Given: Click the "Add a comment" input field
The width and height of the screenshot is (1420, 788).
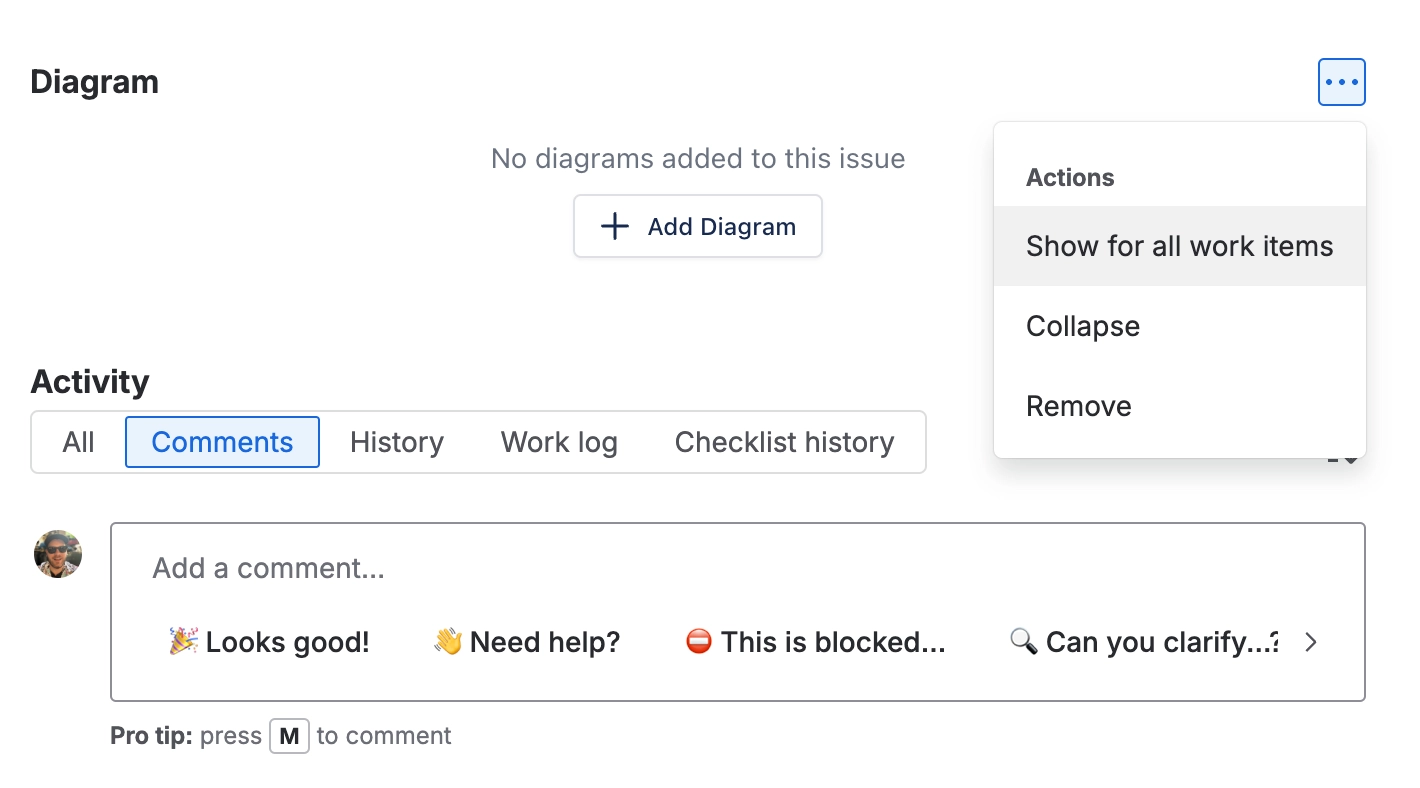Looking at the screenshot, I should (x=400, y=568).
